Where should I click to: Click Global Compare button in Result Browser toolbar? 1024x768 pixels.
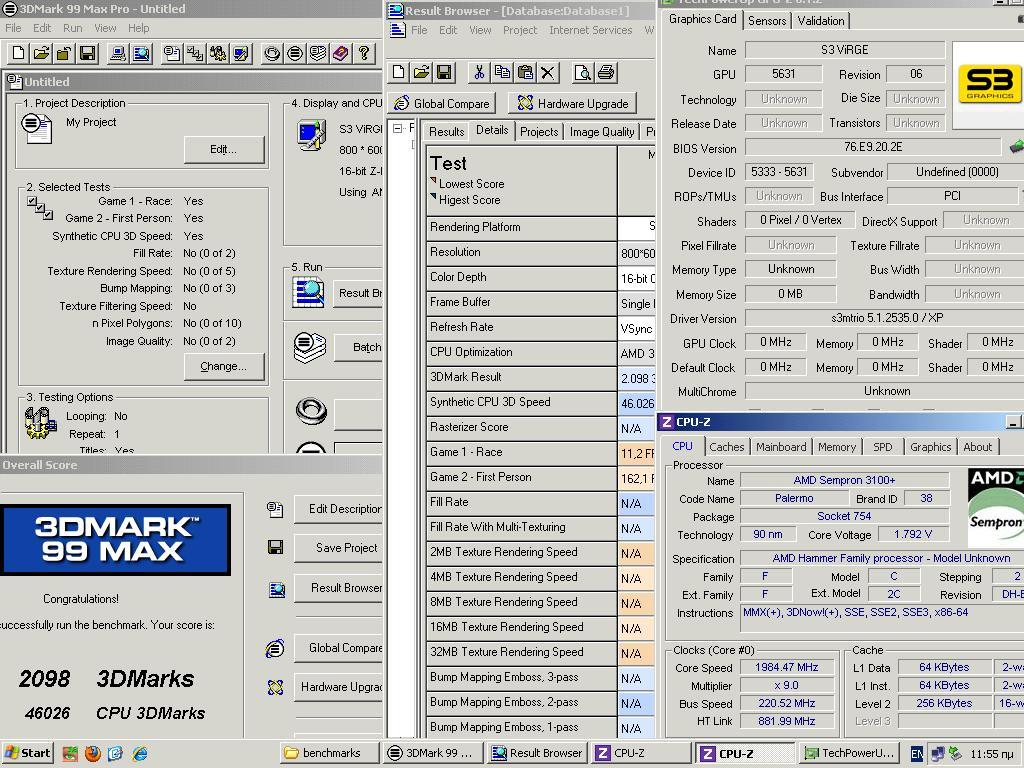point(442,103)
